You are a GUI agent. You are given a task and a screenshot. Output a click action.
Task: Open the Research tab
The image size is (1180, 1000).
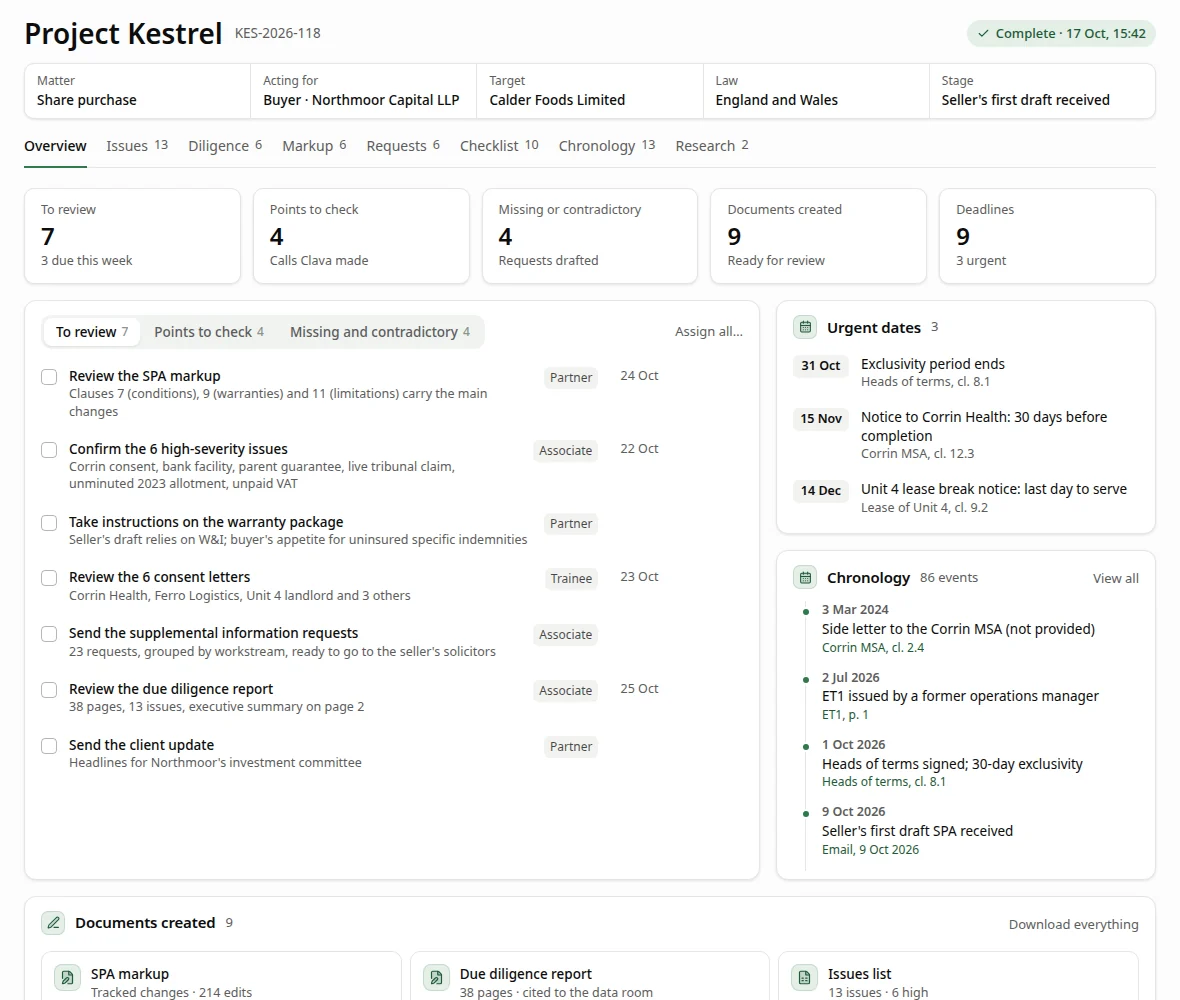pyautogui.click(x=712, y=146)
